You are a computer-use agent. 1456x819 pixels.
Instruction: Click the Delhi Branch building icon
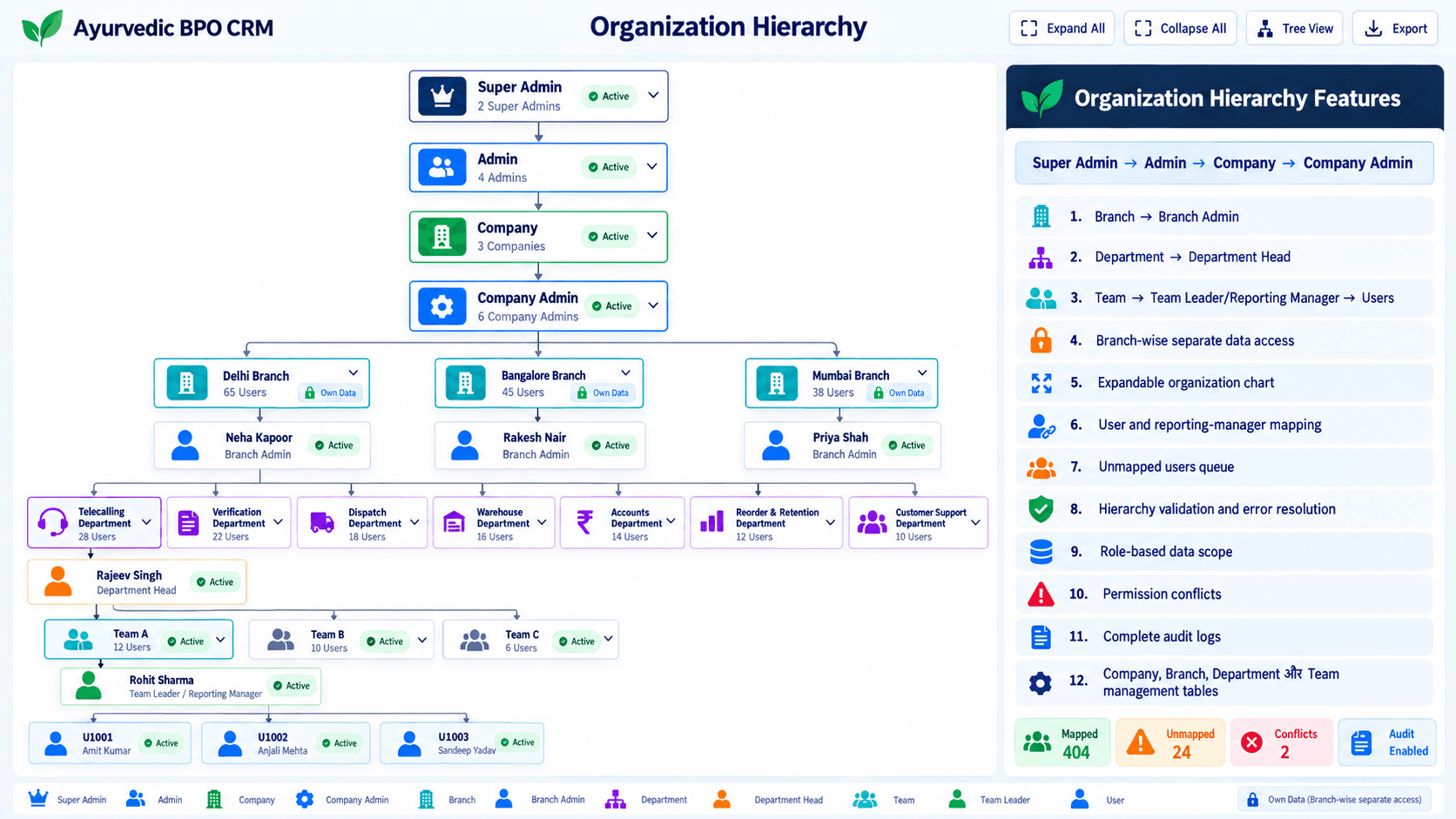186,383
